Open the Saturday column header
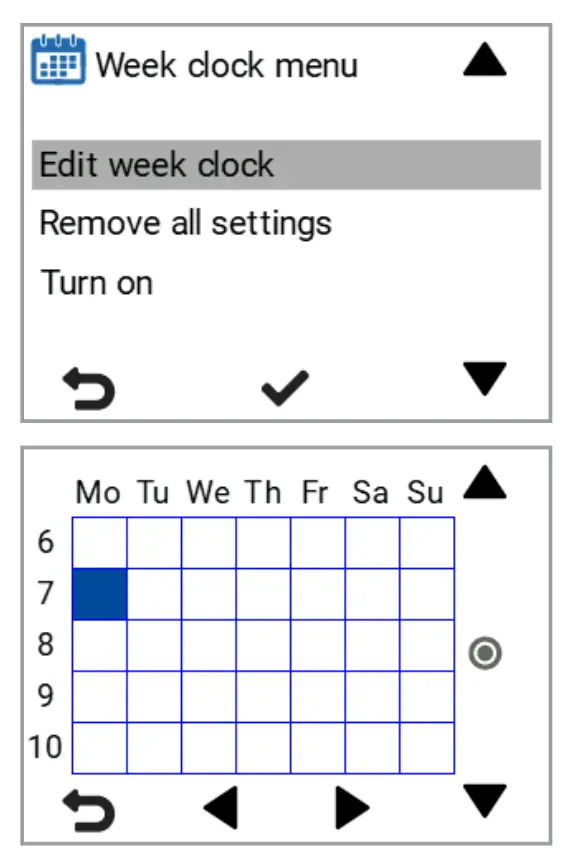The image size is (576, 859). (372, 492)
